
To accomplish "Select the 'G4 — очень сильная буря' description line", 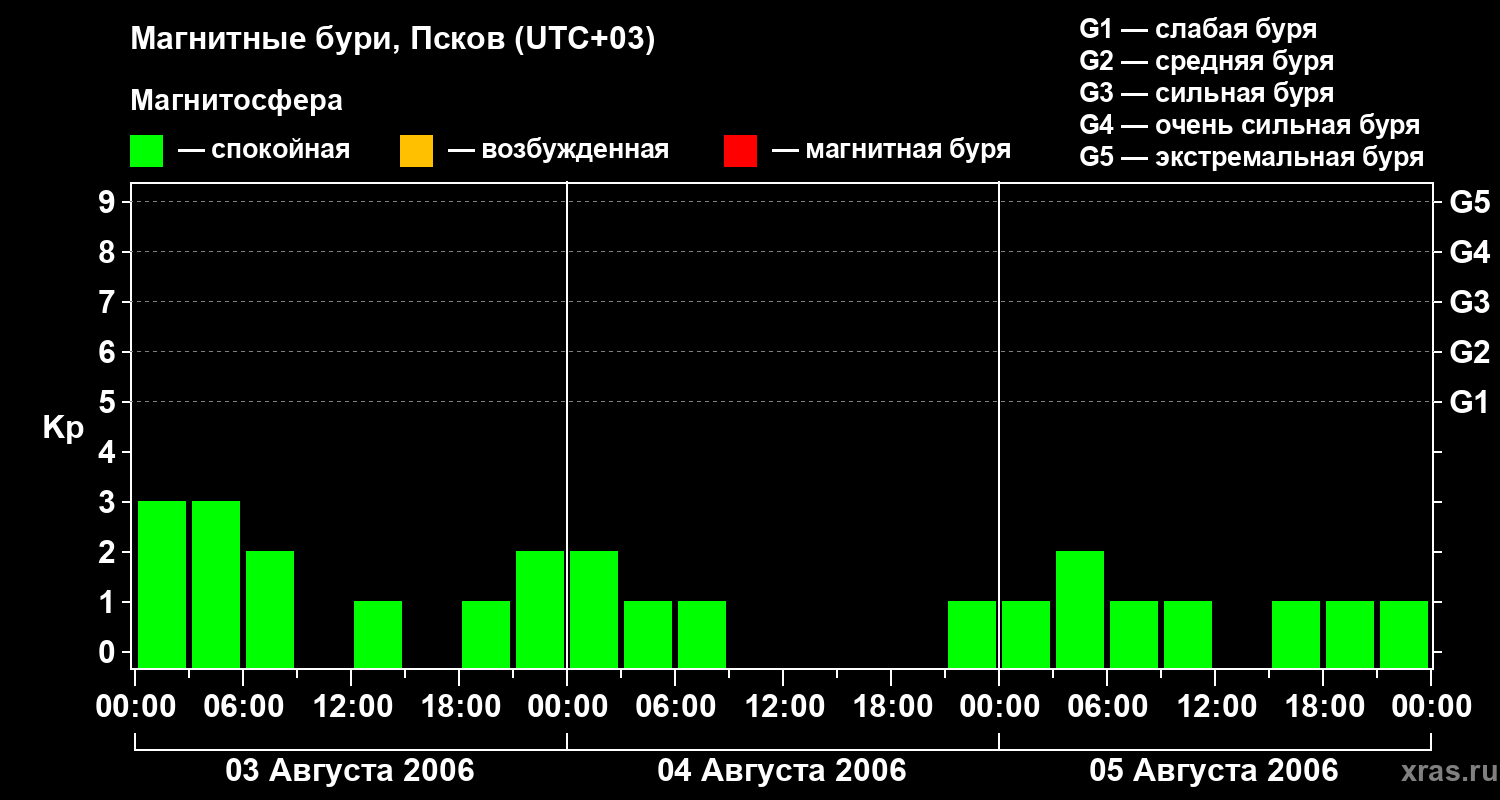I will tap(1250, 125).
